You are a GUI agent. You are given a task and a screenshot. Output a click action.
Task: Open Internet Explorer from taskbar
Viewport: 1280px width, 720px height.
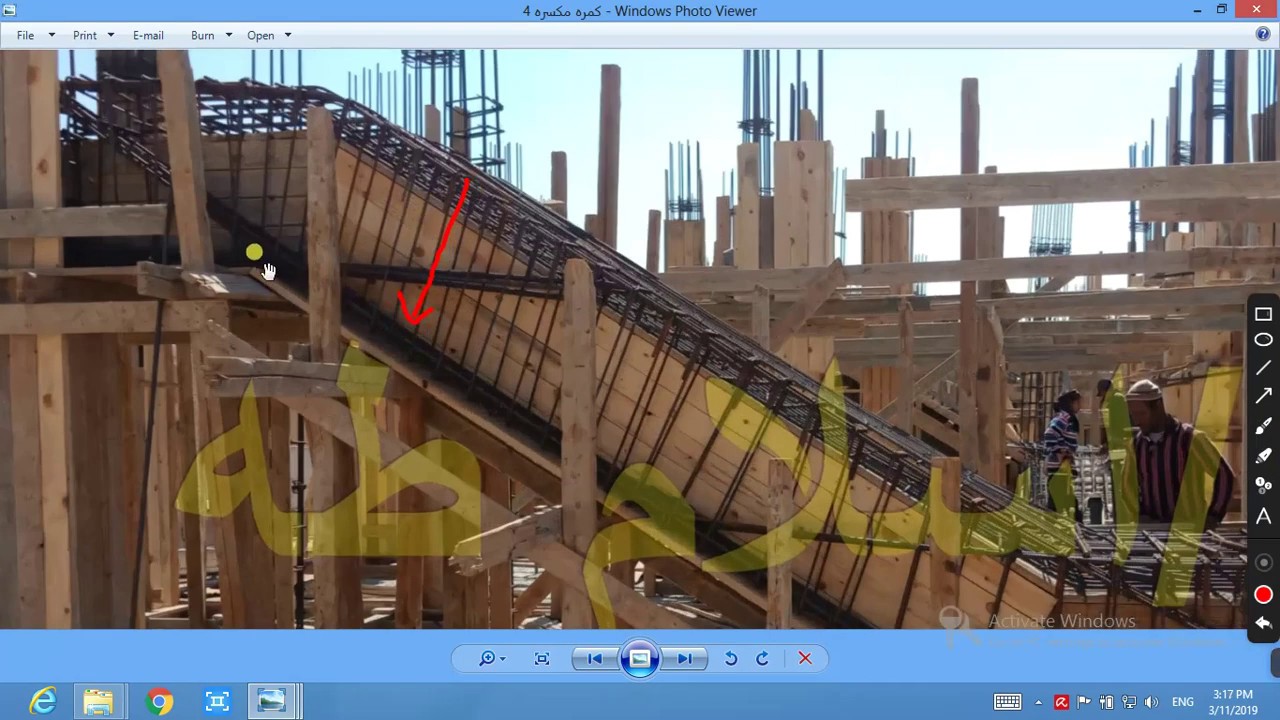[43, 702]
